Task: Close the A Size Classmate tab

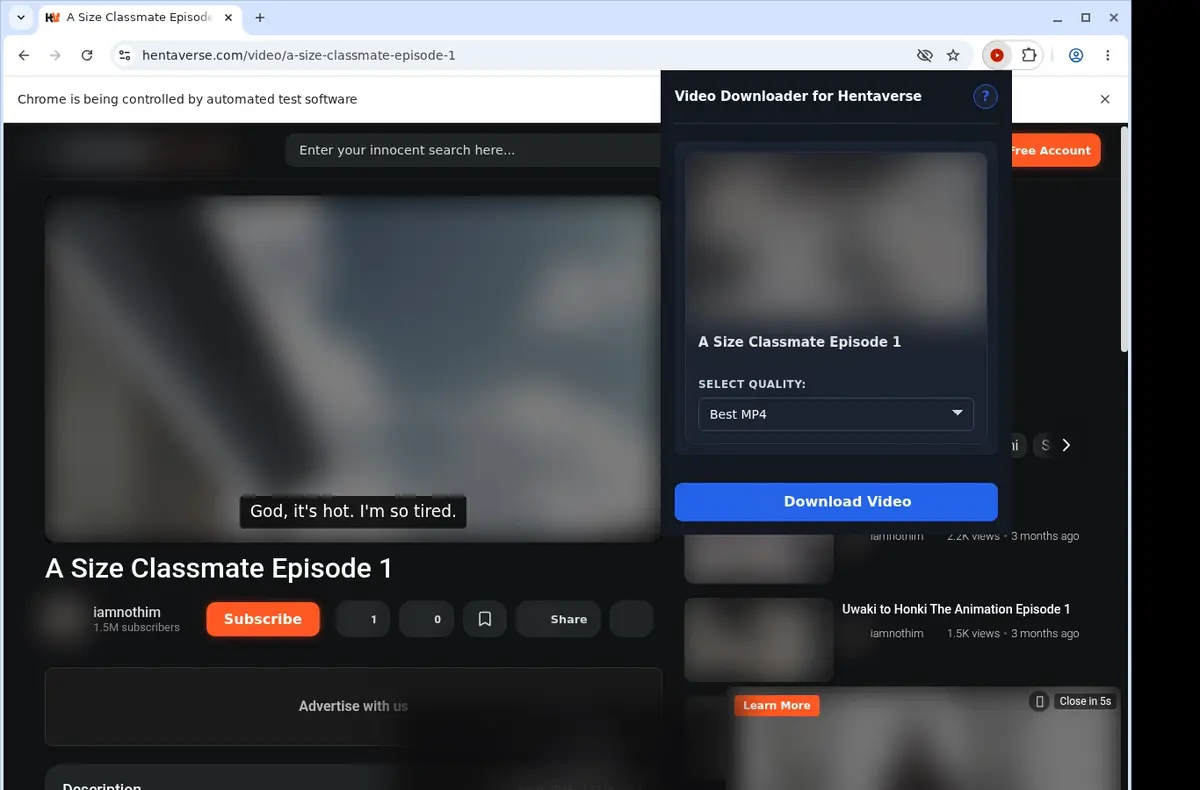Action: tap(230, 18)
